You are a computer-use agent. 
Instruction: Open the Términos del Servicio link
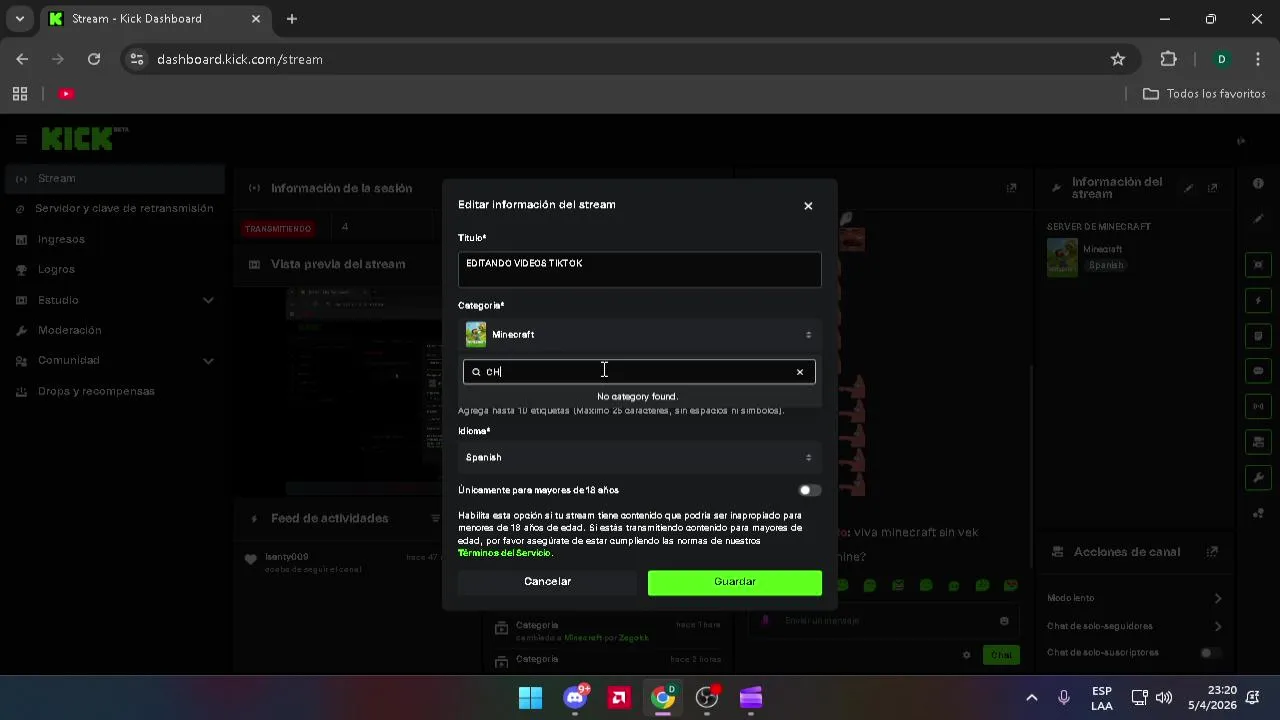coord(504,553)
